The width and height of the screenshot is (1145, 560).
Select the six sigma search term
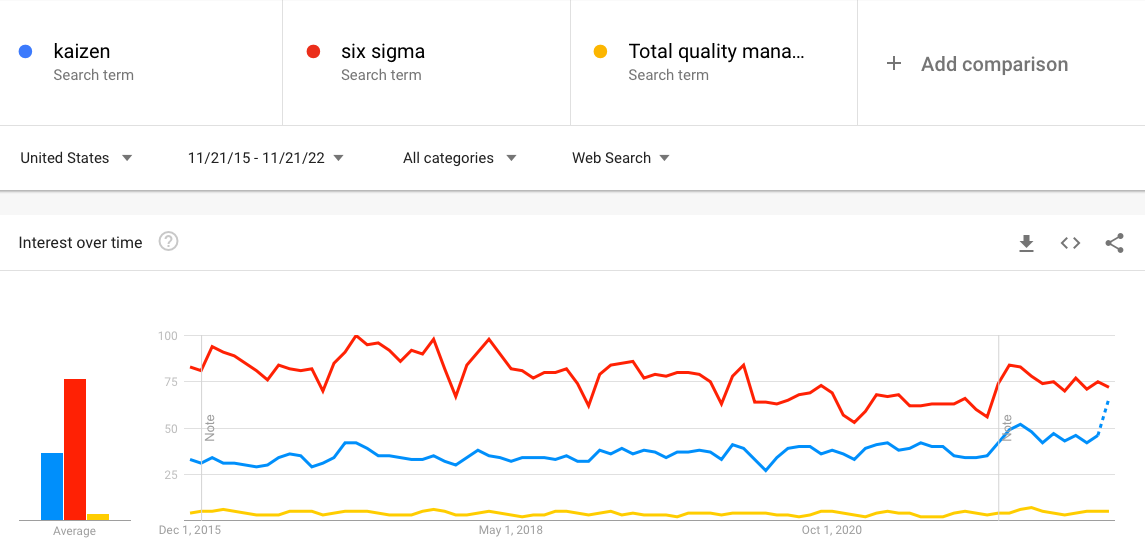pos(382,51)
